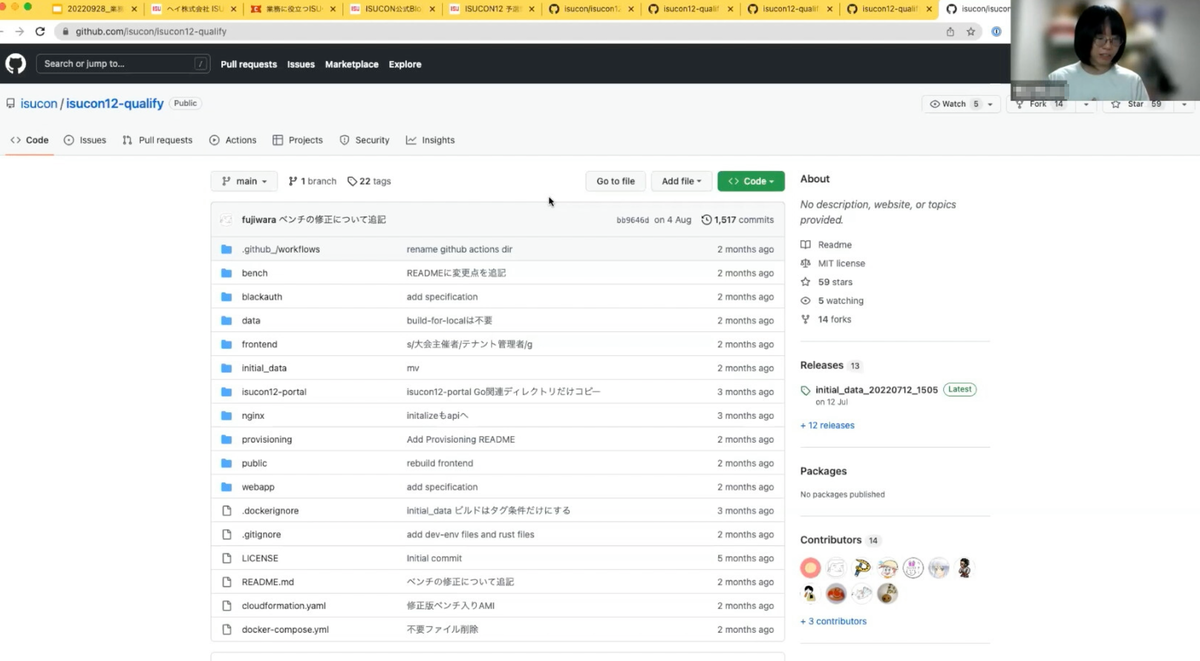Open the 1,517 commits link

click(x=737, y=220)
